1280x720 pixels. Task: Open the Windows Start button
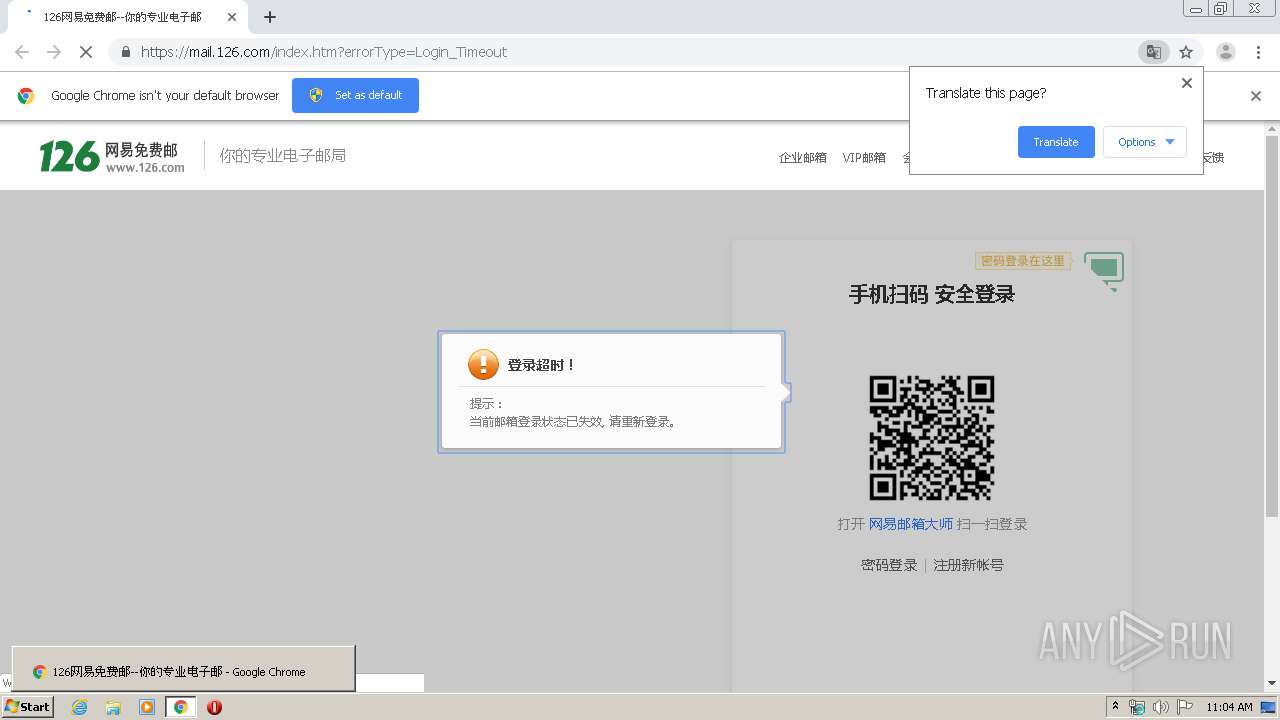coord(27,706)
